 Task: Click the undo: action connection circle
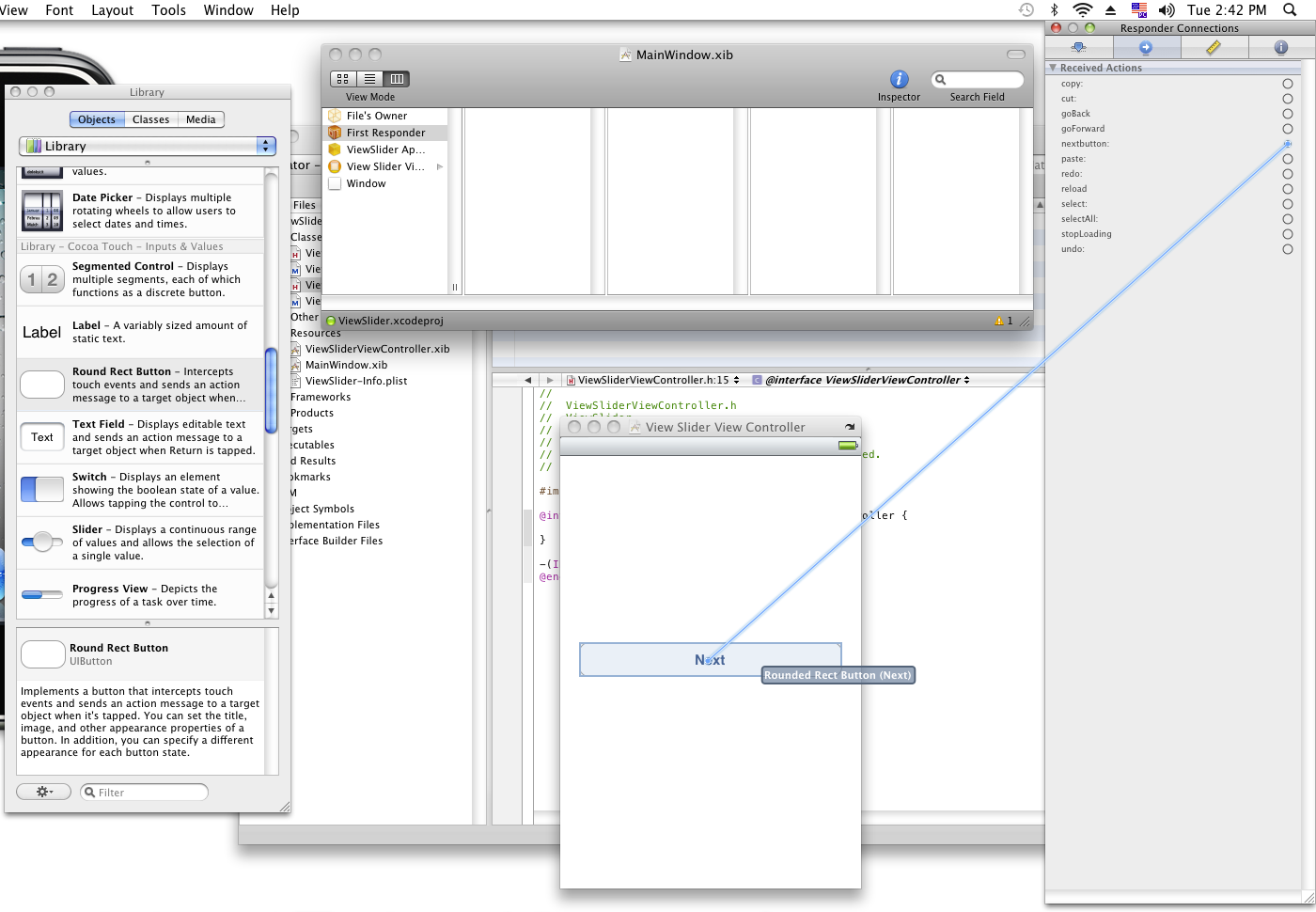(x=1288, y=249)
